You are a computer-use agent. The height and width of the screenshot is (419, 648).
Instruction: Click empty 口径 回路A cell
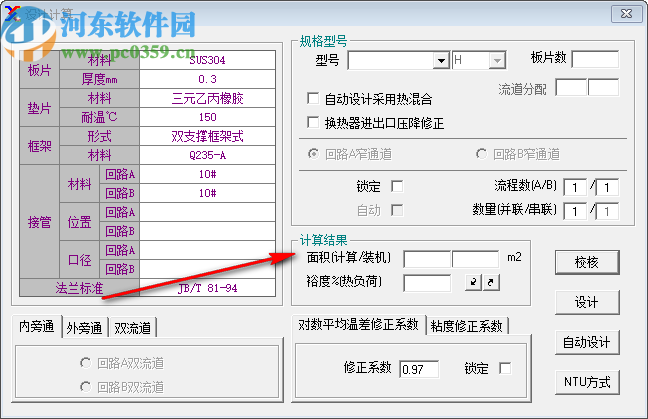[207, 250]
